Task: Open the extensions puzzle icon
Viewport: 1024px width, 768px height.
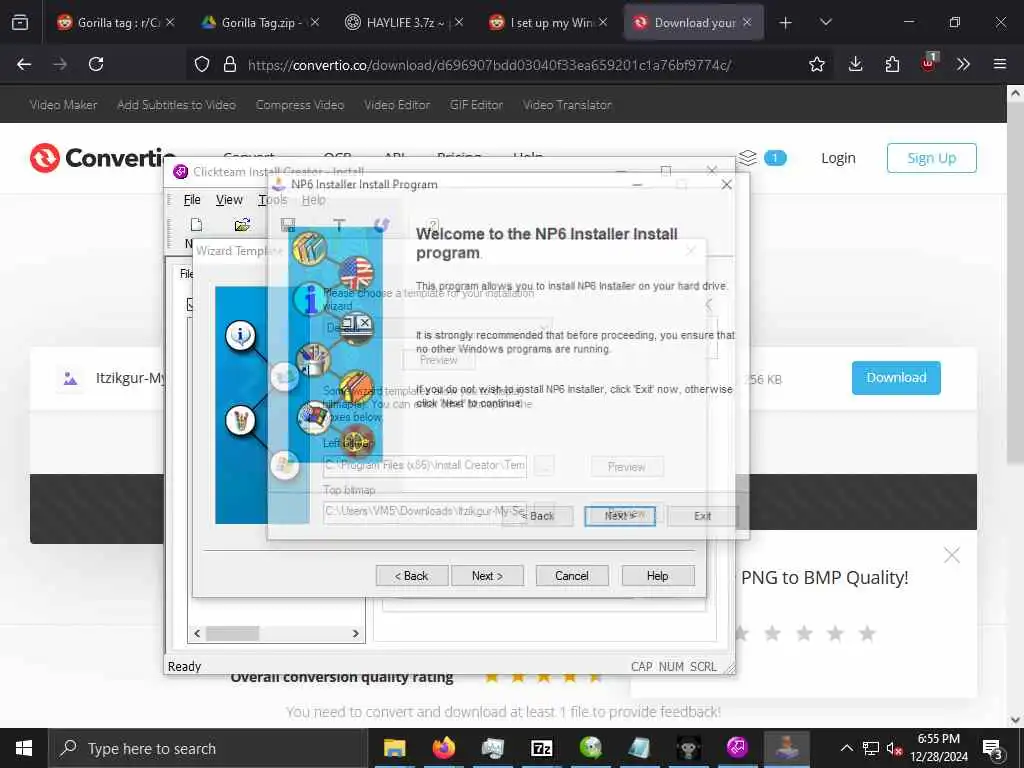Action: coord(892,64)
